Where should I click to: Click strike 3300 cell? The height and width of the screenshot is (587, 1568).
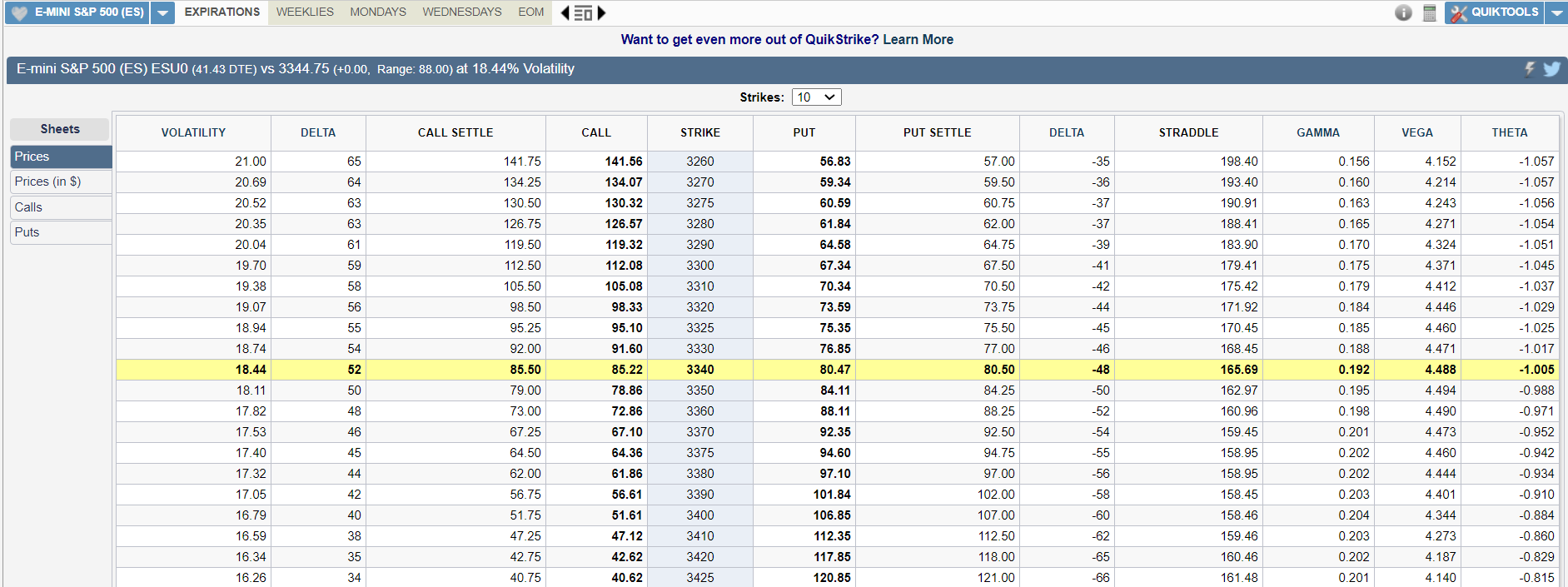click(700, 266)
